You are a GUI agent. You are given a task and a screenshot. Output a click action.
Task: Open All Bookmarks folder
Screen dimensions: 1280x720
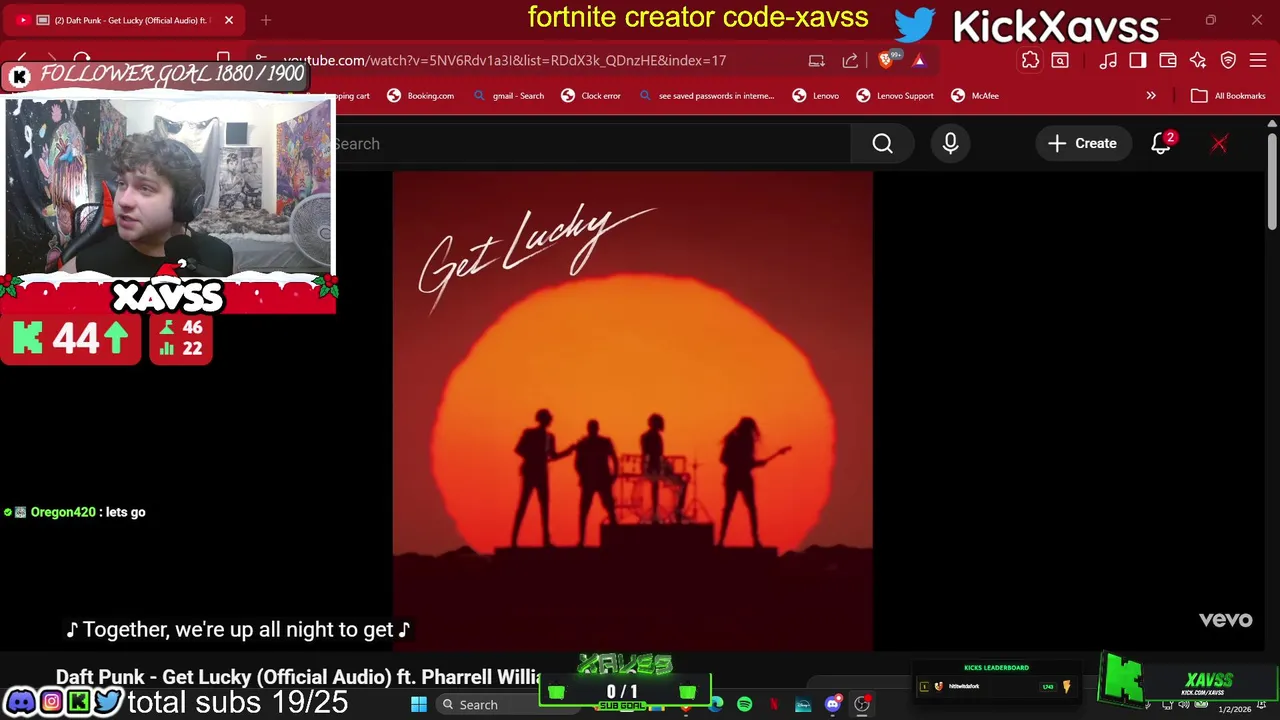(1228, 96)
